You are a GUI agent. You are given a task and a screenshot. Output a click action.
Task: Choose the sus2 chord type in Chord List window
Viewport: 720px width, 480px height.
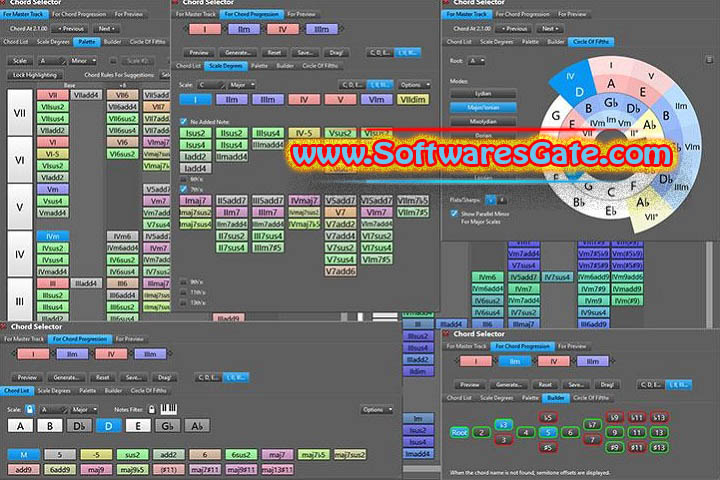132,455
